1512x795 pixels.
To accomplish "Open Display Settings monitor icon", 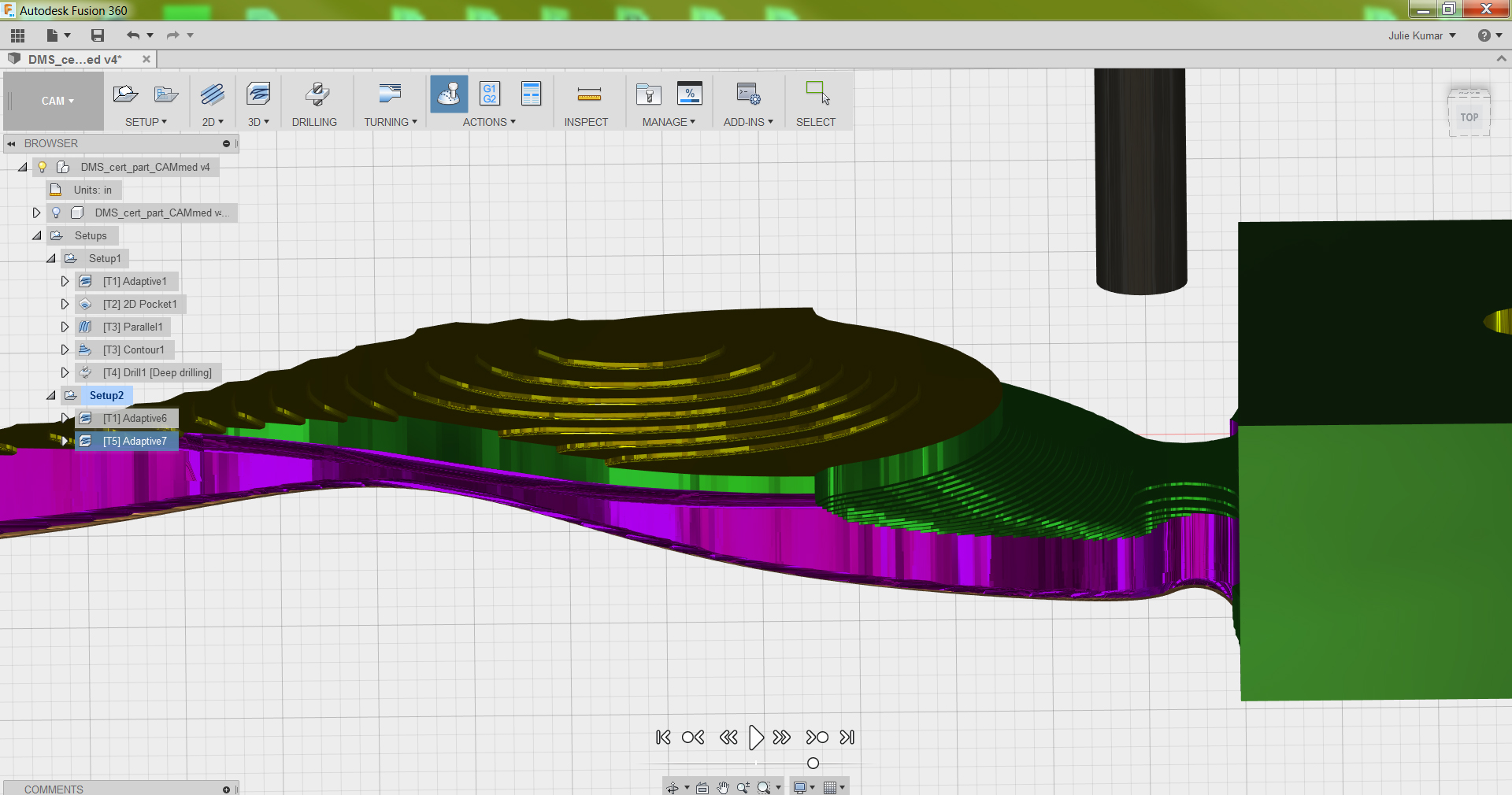I will (x=800, y=787).
